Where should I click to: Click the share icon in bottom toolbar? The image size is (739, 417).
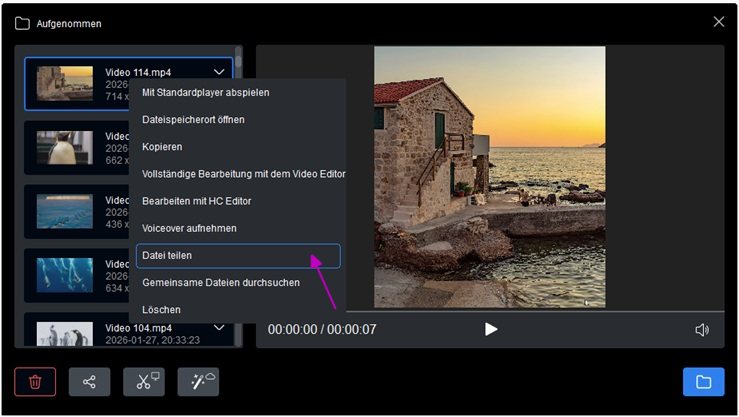(x=89, y=381)
